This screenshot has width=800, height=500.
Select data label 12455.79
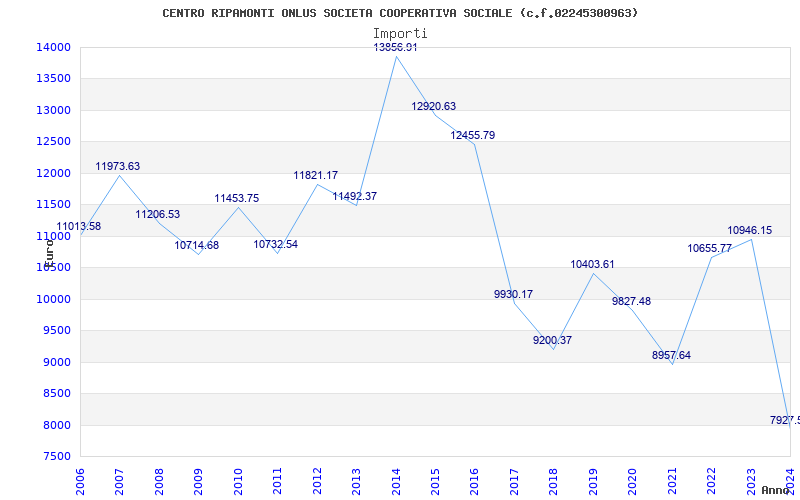coord(472,136)
